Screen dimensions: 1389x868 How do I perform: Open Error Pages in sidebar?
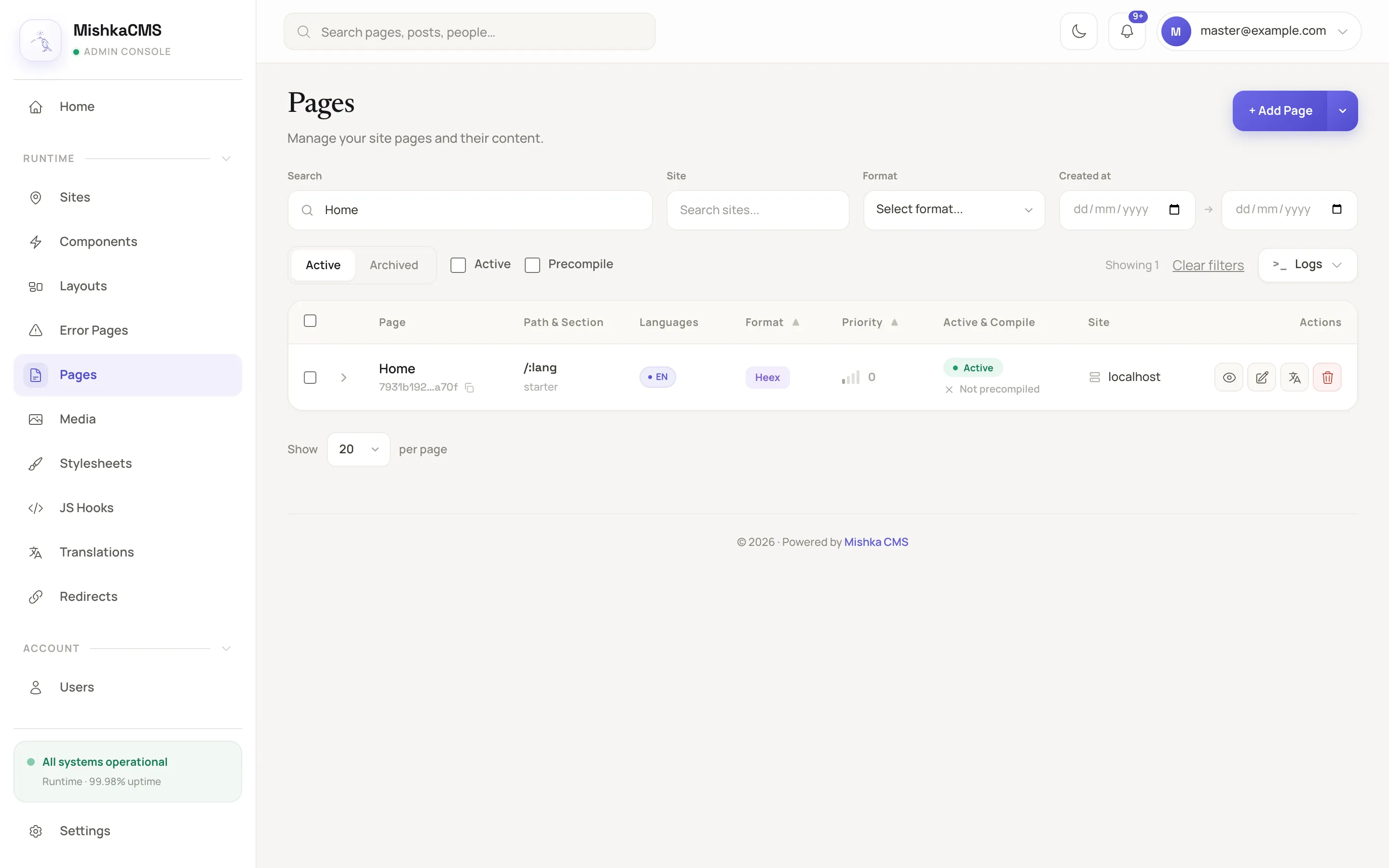pos(127,331)
